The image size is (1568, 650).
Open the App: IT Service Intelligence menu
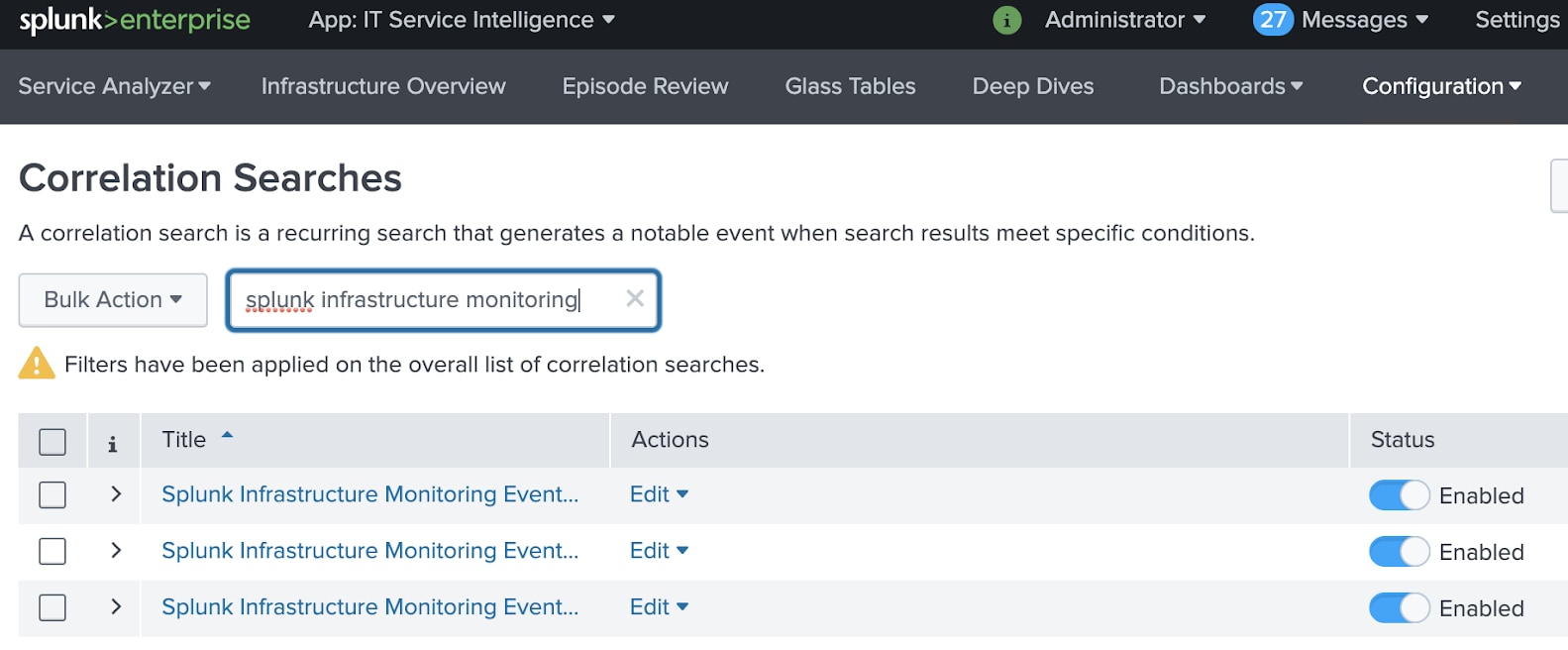click(x=462, y=20)
